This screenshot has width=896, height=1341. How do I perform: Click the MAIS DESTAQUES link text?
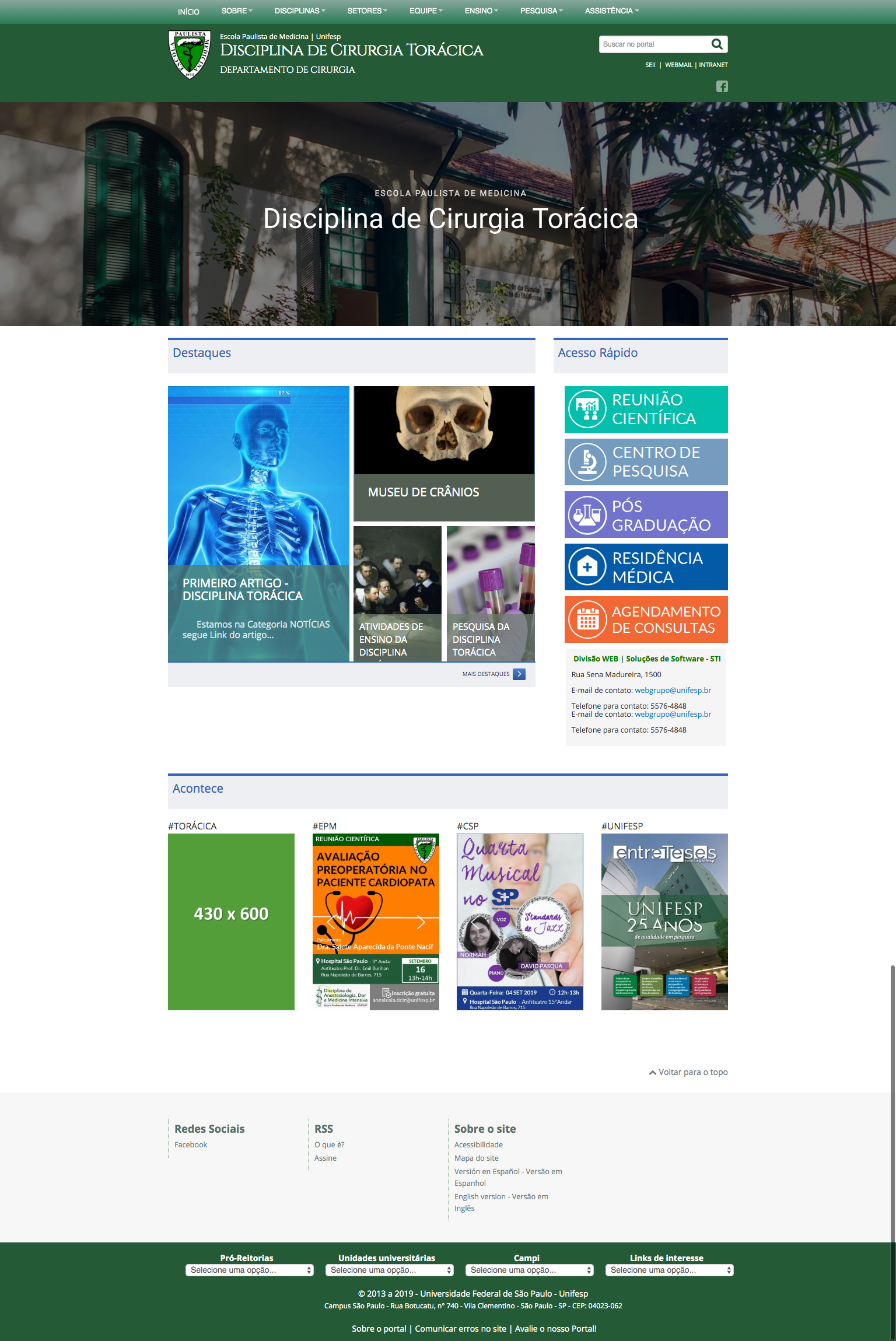[486, 674]
